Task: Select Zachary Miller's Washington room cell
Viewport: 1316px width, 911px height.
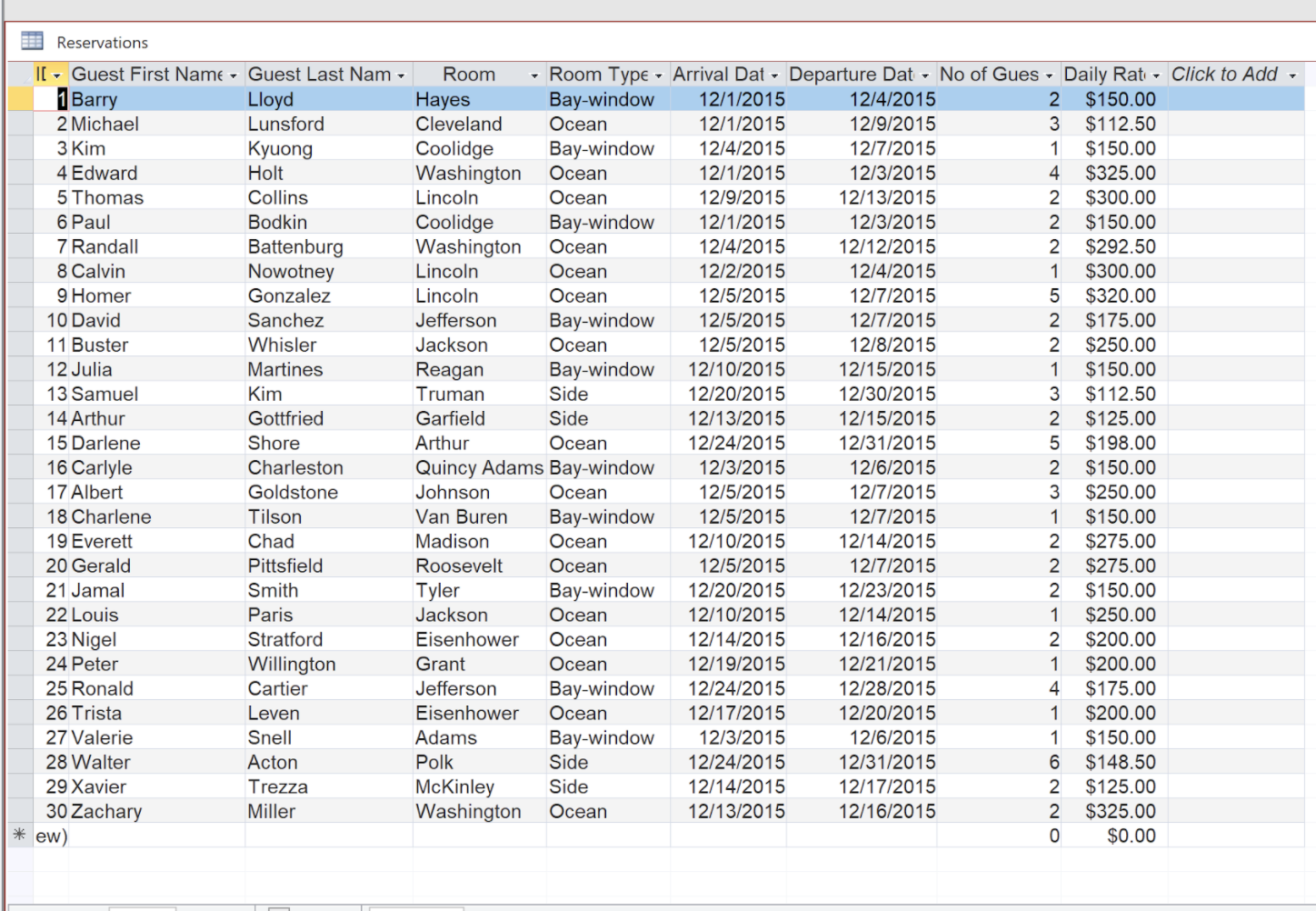Action: (x=477, y=811)
